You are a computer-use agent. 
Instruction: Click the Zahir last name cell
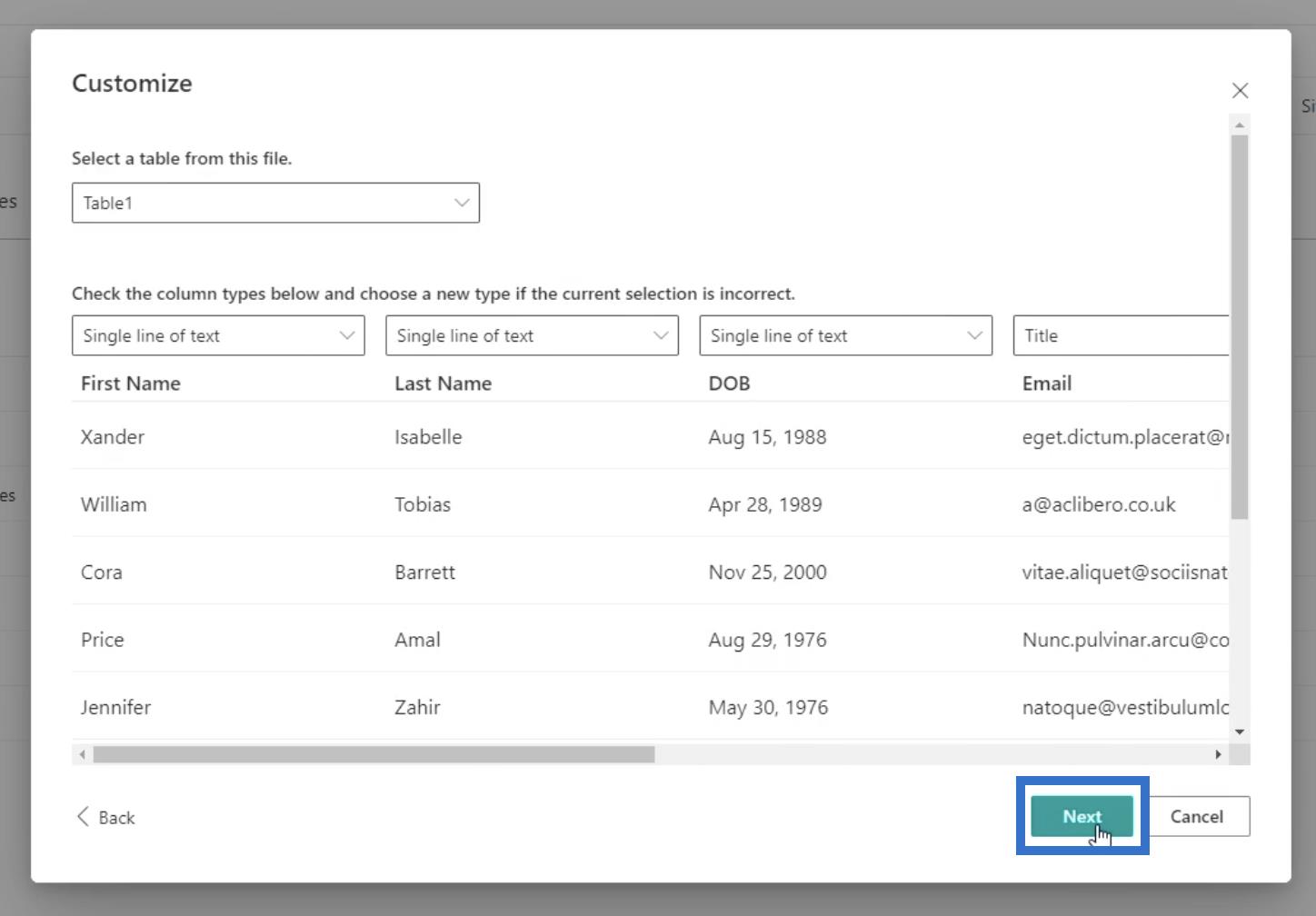(x=417, y=707)
